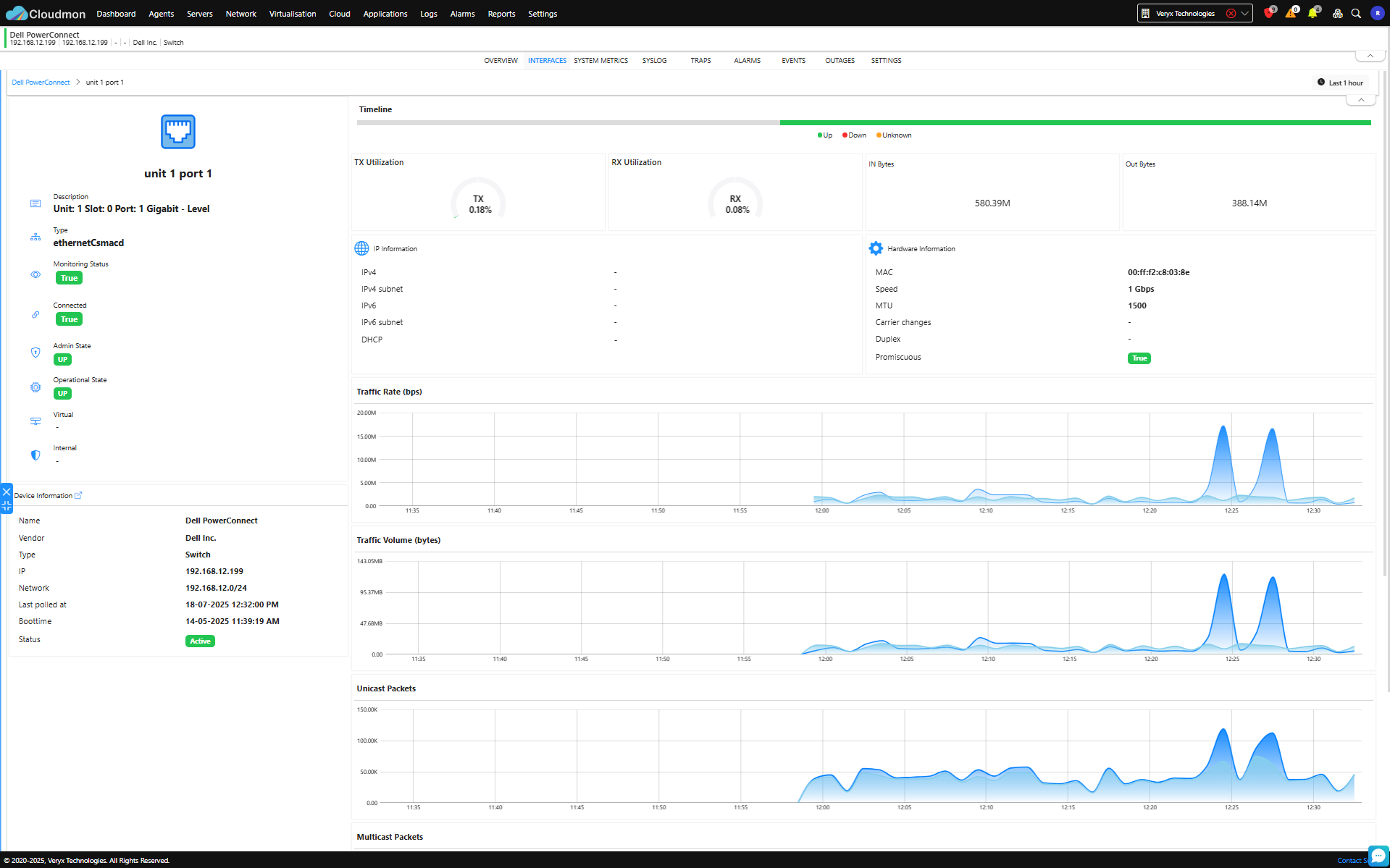This screenshot has width=1390, height=868.
Task: Click the shield icon next to Admin State
Action: coord(35,353)
